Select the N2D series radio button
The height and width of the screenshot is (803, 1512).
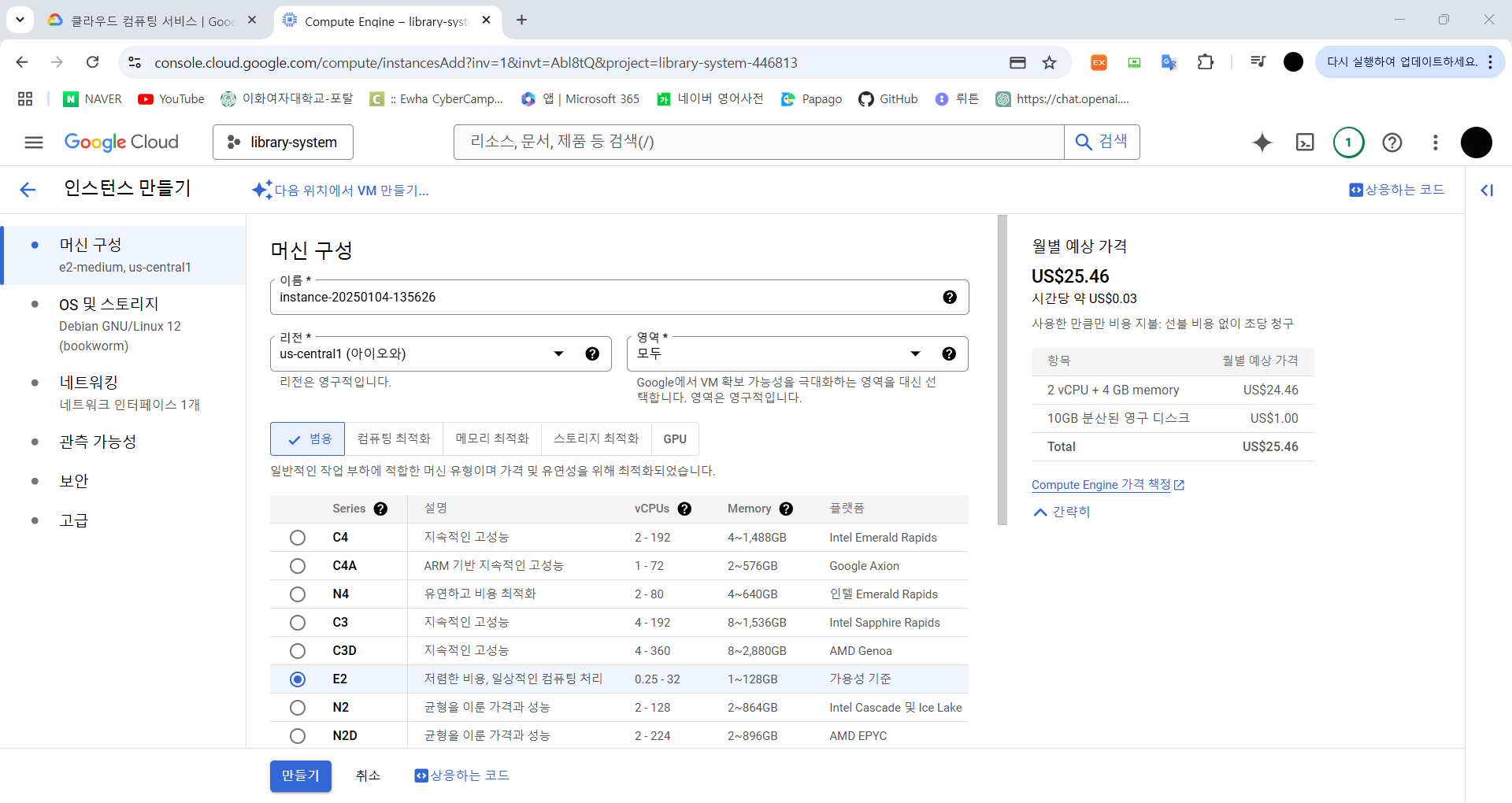[298, 736]
